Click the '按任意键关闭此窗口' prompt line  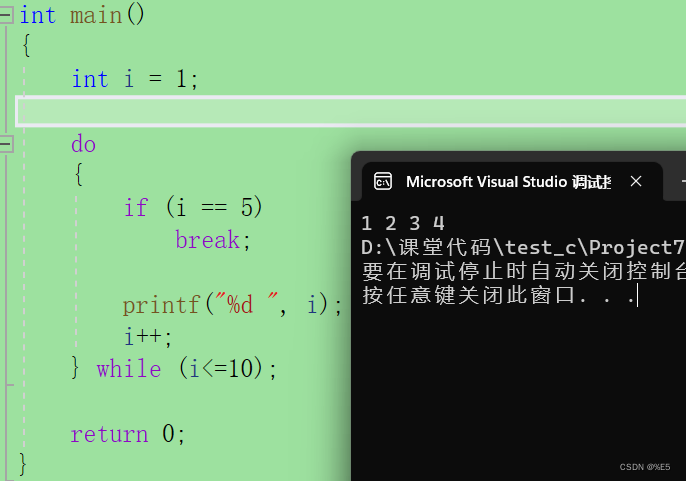(499, 295)
